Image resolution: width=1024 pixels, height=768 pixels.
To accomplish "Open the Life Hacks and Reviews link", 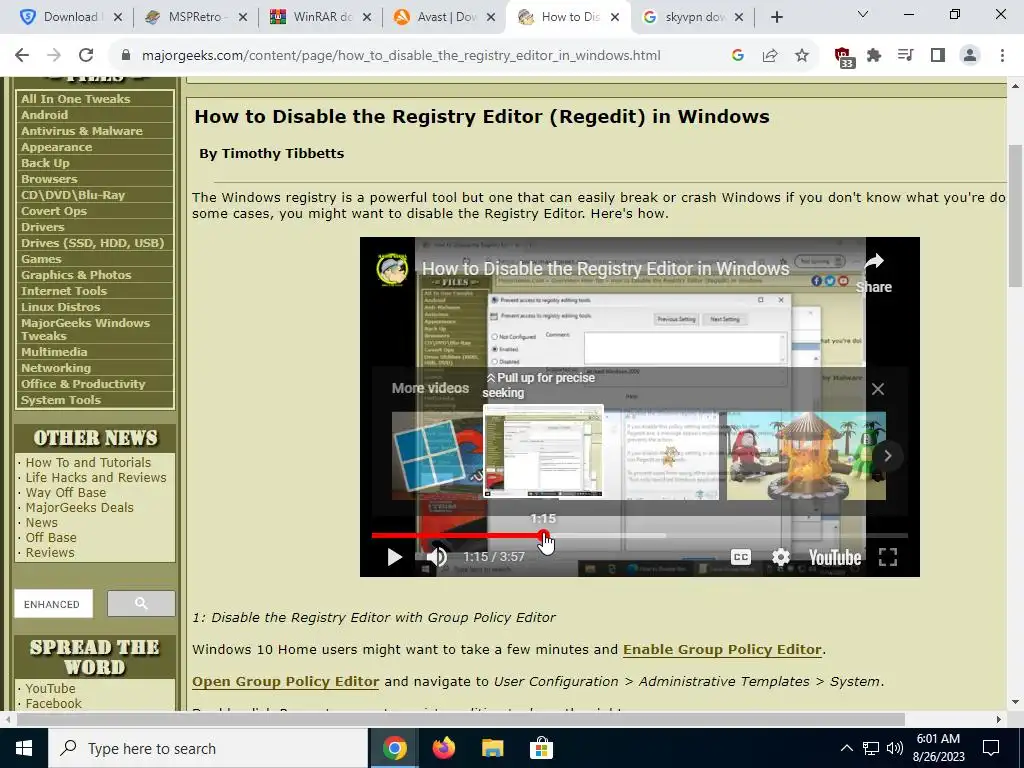I will 96,477.
